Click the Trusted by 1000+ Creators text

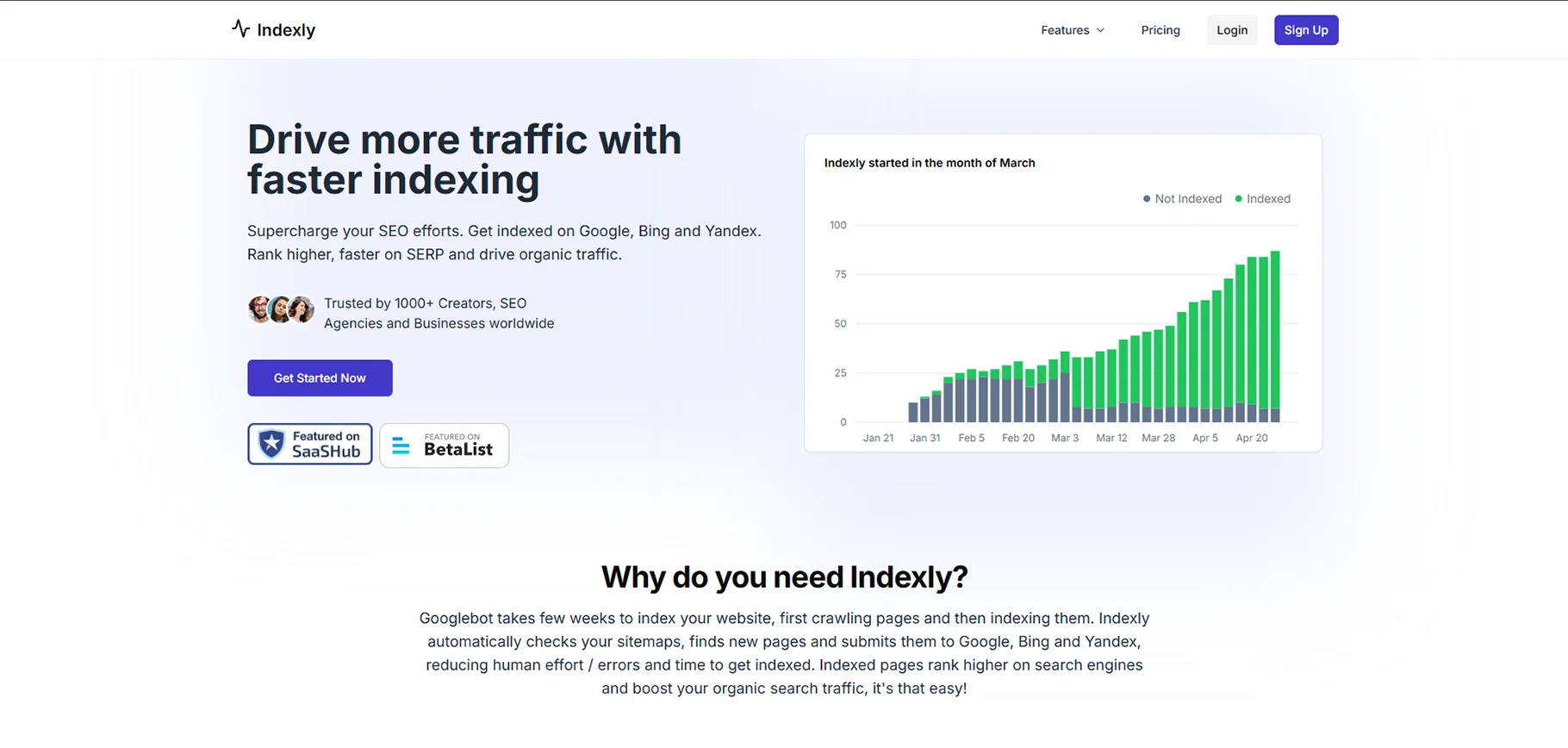[439, 314]
